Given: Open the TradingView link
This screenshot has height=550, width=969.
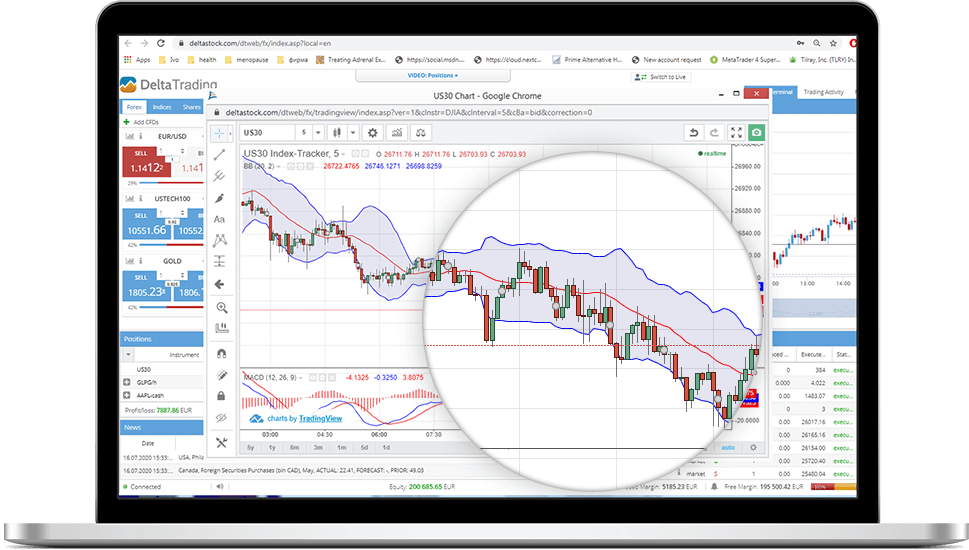Looking at the screenshot, I should click(320, 418).
